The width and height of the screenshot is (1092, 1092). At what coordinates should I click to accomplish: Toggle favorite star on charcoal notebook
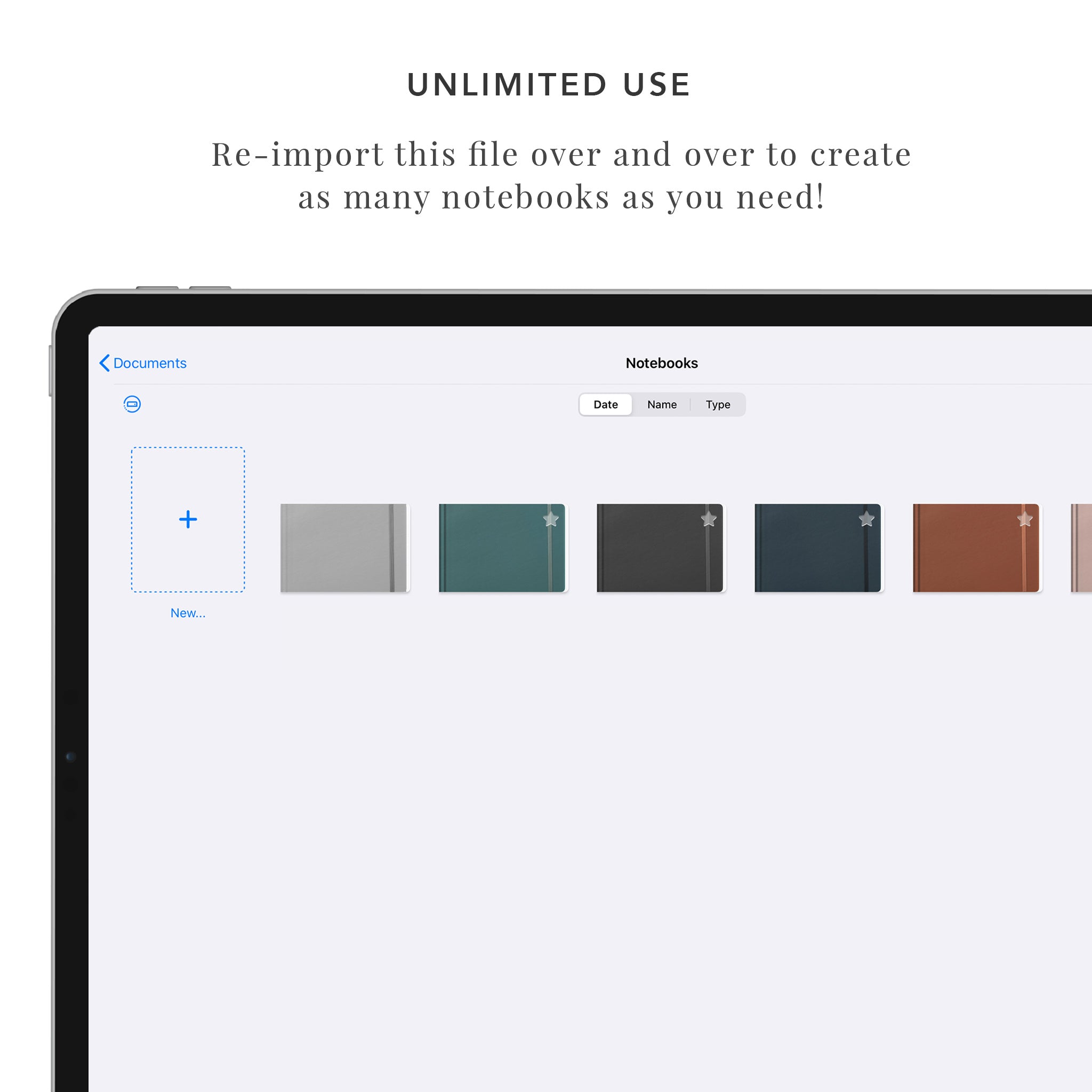(709, 519)
